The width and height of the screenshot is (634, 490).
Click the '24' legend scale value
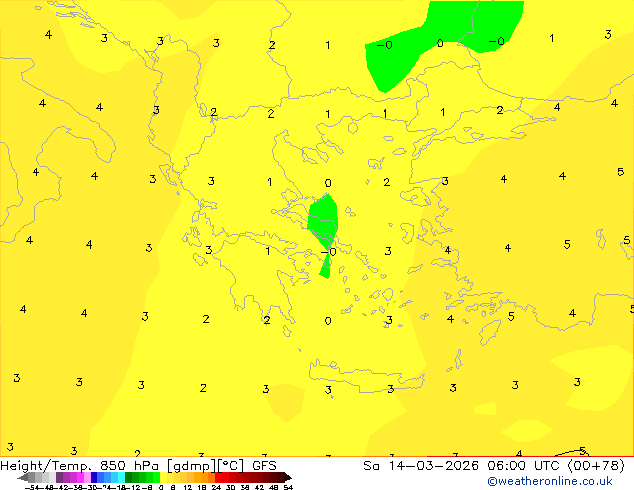point(216,488)
